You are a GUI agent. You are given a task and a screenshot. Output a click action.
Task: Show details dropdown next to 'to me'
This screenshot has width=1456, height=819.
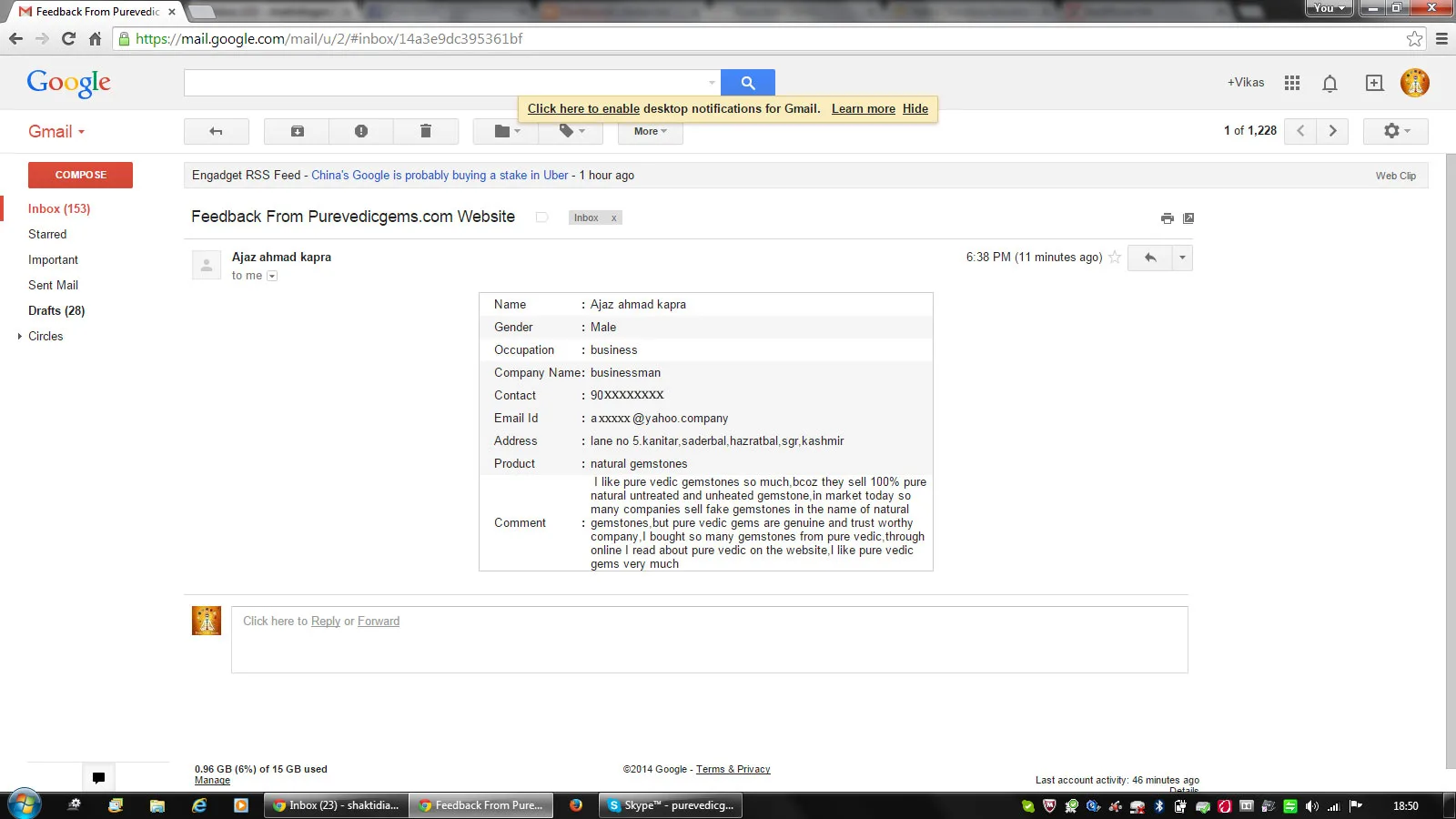(272, 276)
